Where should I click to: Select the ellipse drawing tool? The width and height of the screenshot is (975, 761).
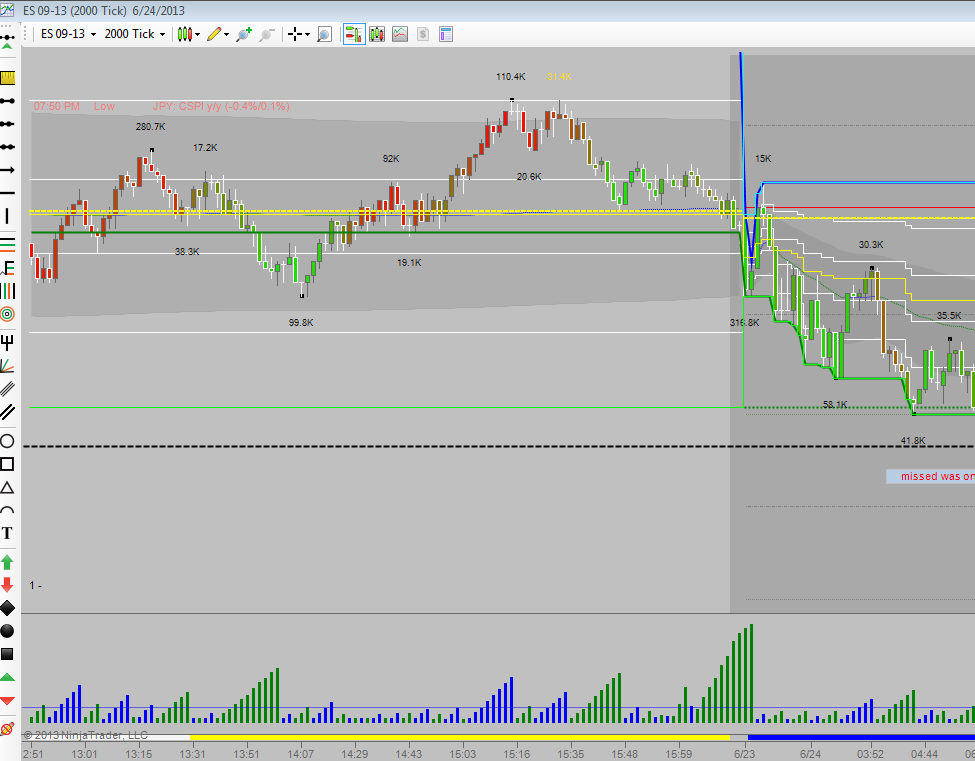tap(7, 441)
